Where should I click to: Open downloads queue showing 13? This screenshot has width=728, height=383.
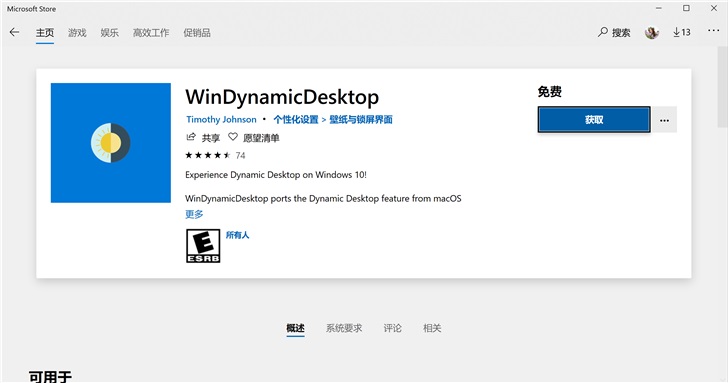click(682, 32)
